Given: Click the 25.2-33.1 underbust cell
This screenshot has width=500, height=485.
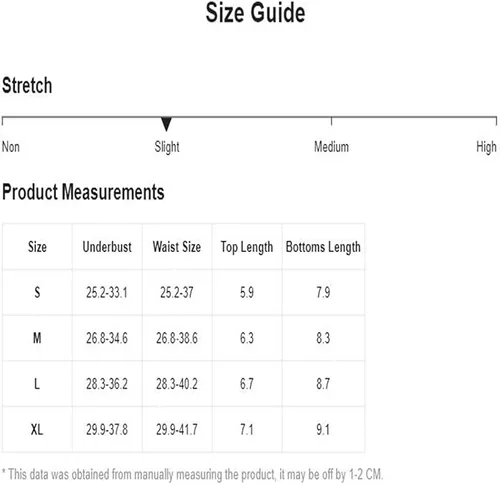Looking at the screenshot, I should tap(107, 293).
